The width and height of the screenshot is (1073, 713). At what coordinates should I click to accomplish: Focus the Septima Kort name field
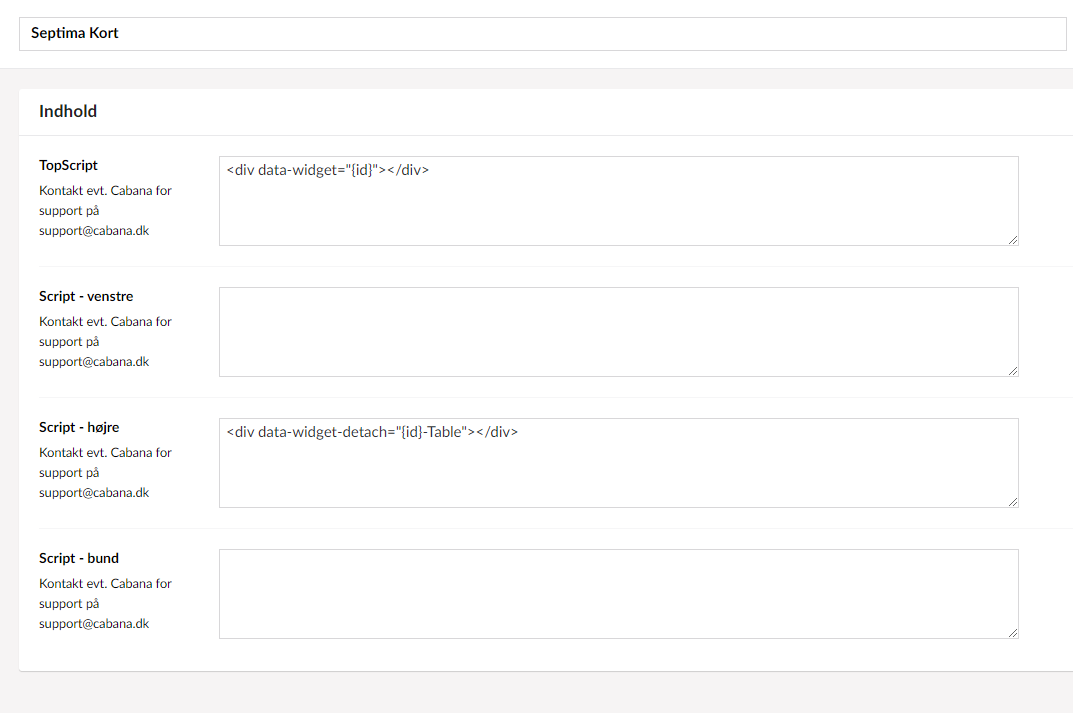(x=542, y=34)
